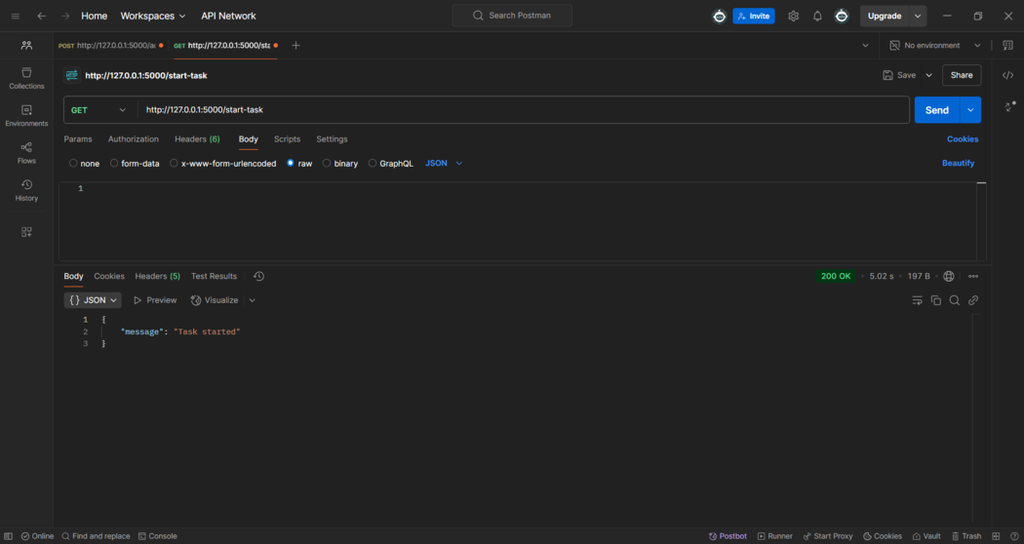
Task: Select the none body option
Action: (84, 163)
